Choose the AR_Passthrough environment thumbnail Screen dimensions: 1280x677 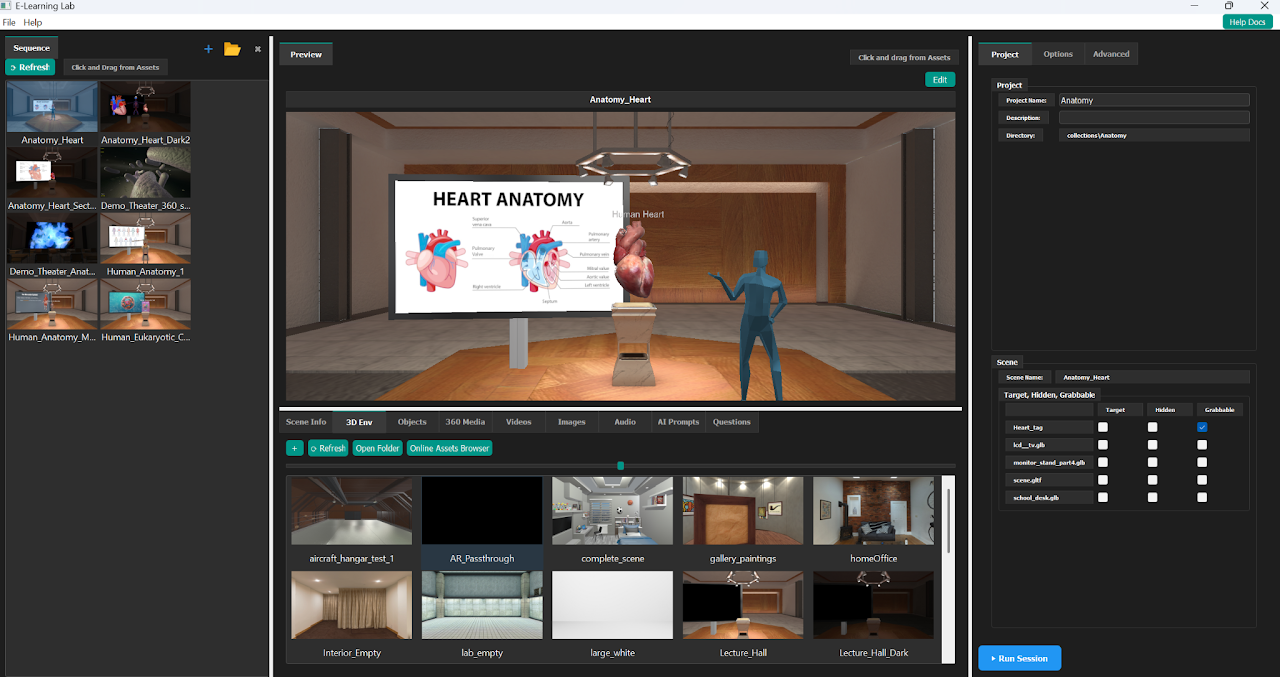click(482, 512)
